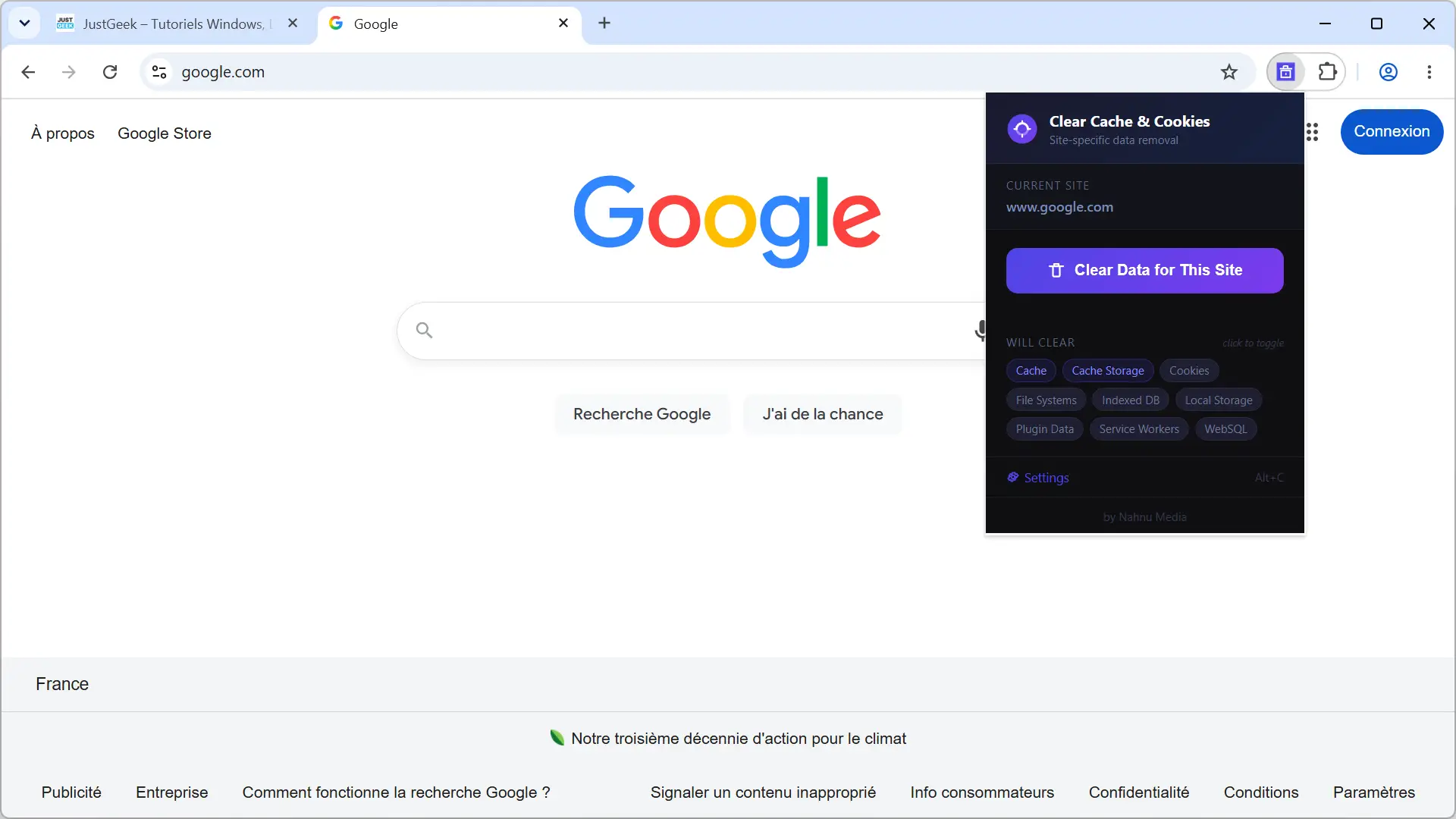Enable the Cookies chip
This screenshot has height=819, width=1456.
1189,371
